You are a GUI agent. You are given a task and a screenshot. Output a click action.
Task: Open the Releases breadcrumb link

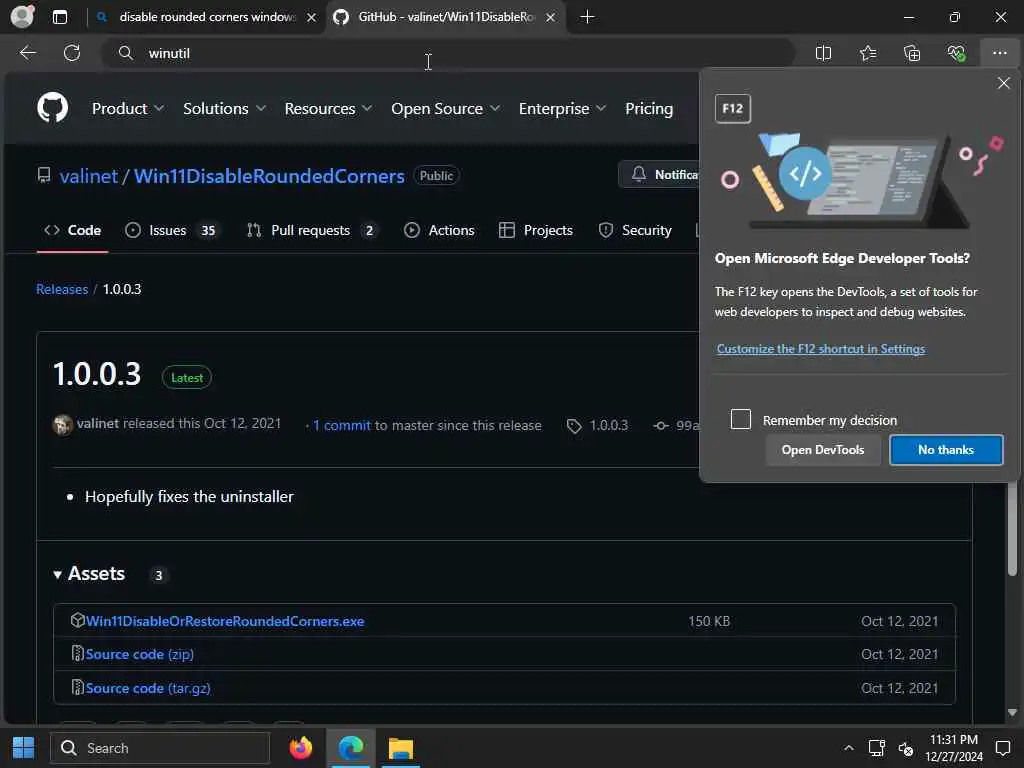(x=62, y=289)
